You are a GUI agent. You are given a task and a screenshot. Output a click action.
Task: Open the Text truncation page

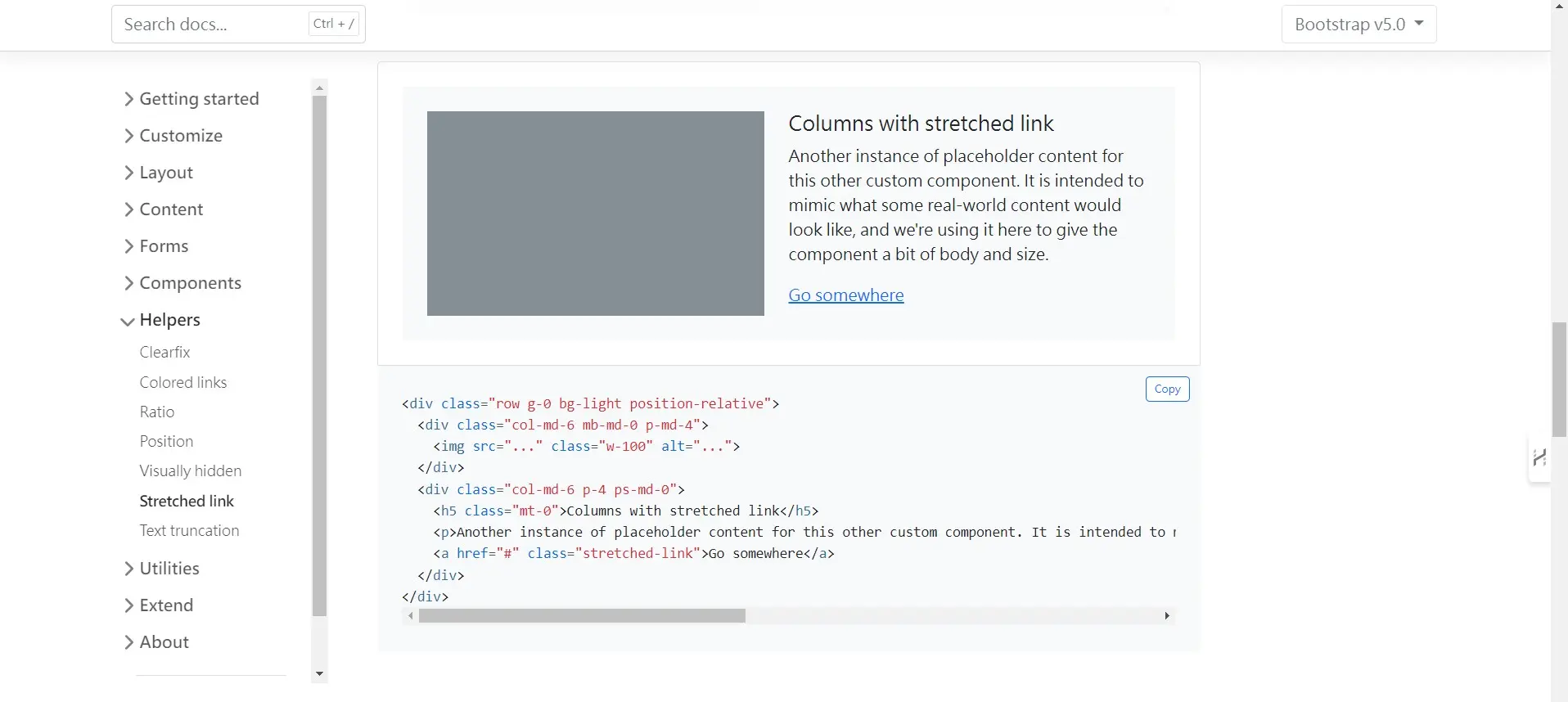click(189, 531)
